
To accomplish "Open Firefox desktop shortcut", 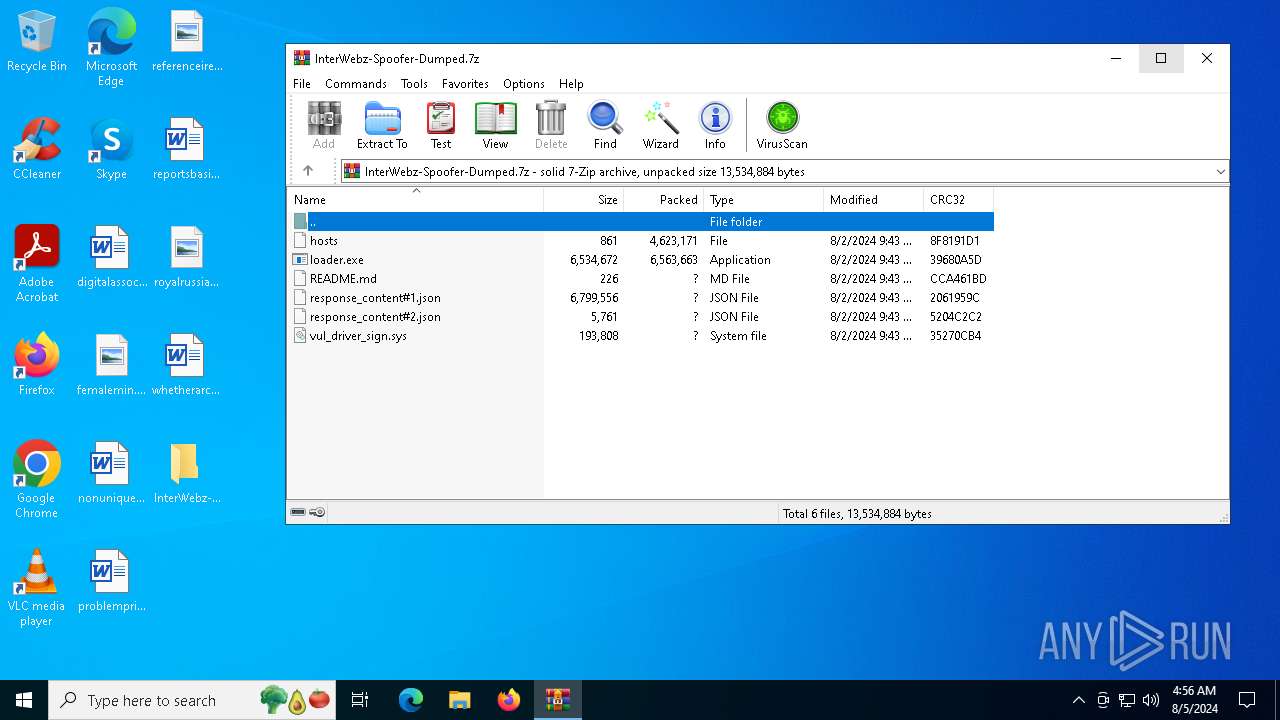I will (37, 364).
